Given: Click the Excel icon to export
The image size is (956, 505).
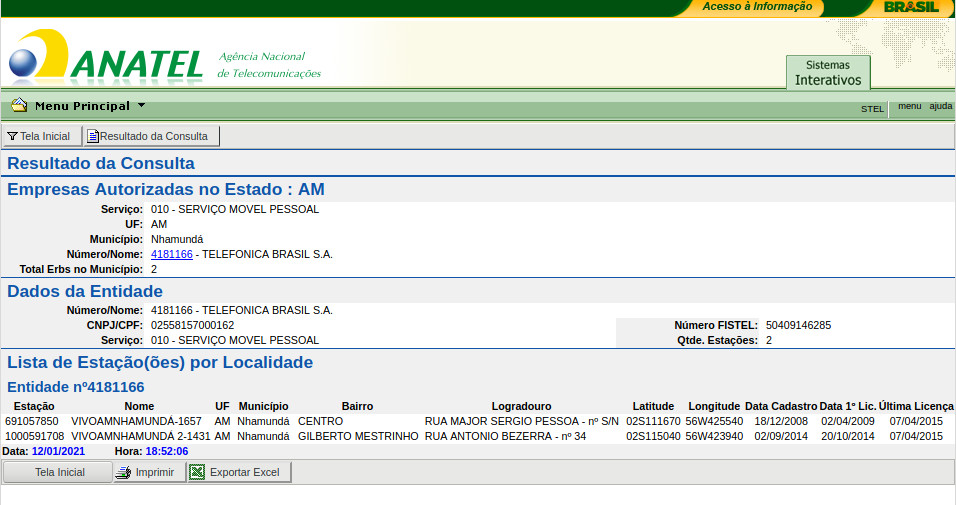Looking at the screenshot, I should [198, 472].
